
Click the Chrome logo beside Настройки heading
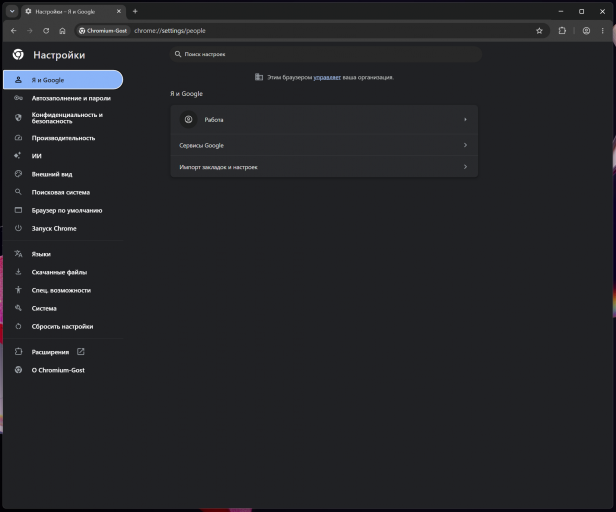pyautogui.click(x=18, y=55)
